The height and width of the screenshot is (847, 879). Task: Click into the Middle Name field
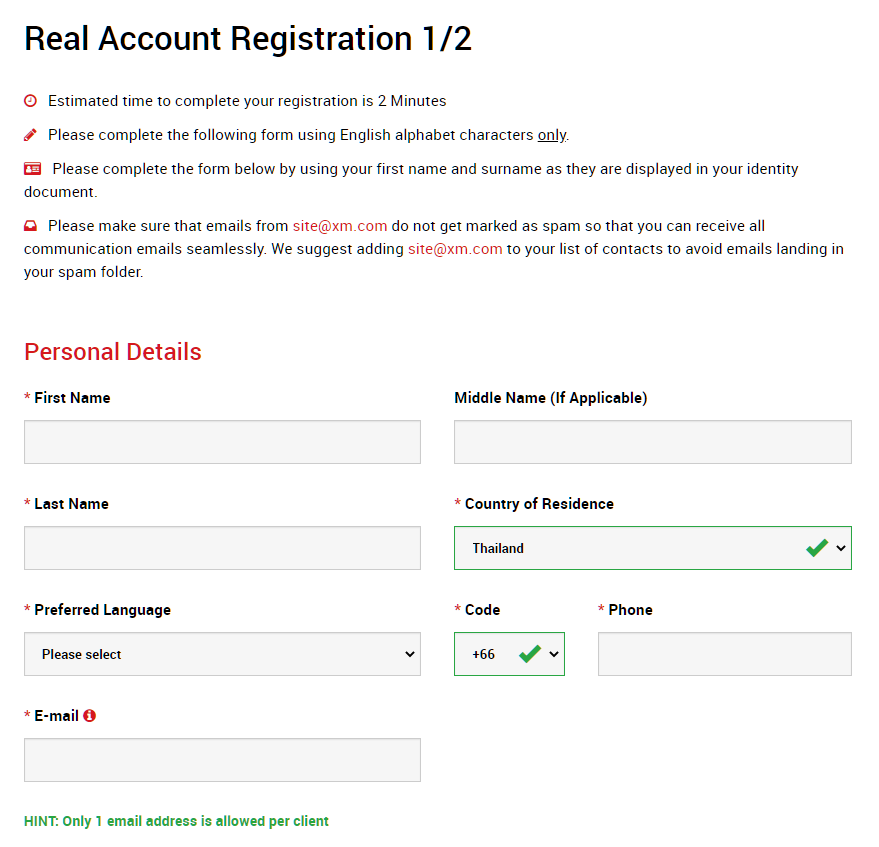pos(653,442)
